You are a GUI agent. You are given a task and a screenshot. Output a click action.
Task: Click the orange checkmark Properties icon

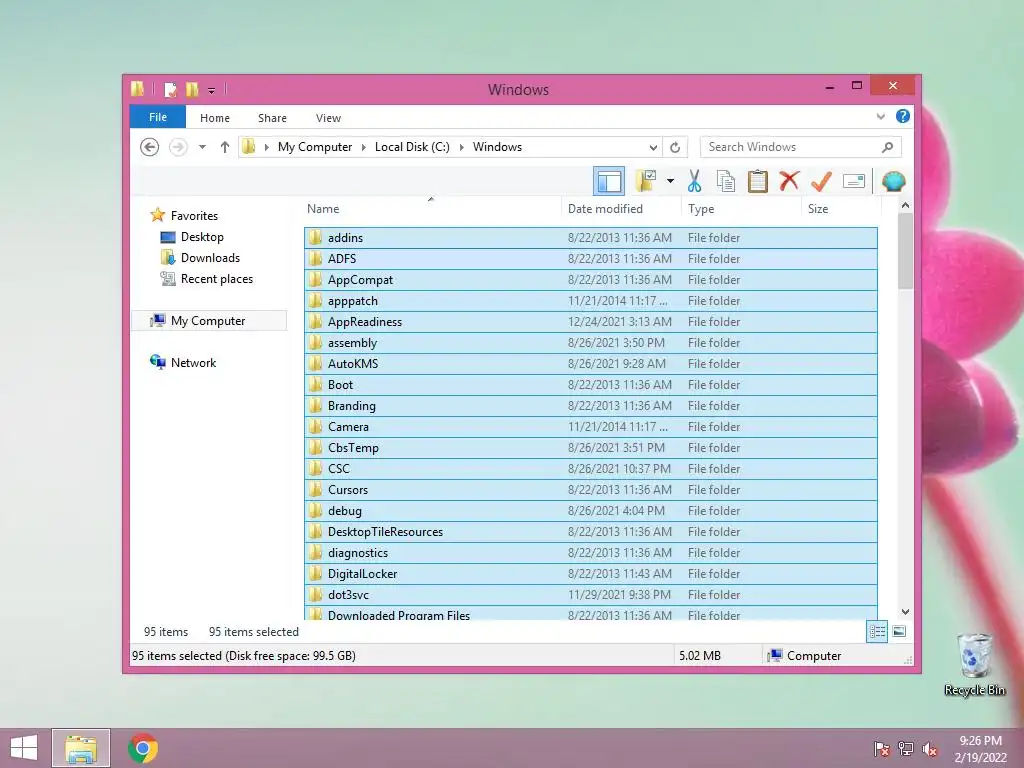[x=821, y=181]
